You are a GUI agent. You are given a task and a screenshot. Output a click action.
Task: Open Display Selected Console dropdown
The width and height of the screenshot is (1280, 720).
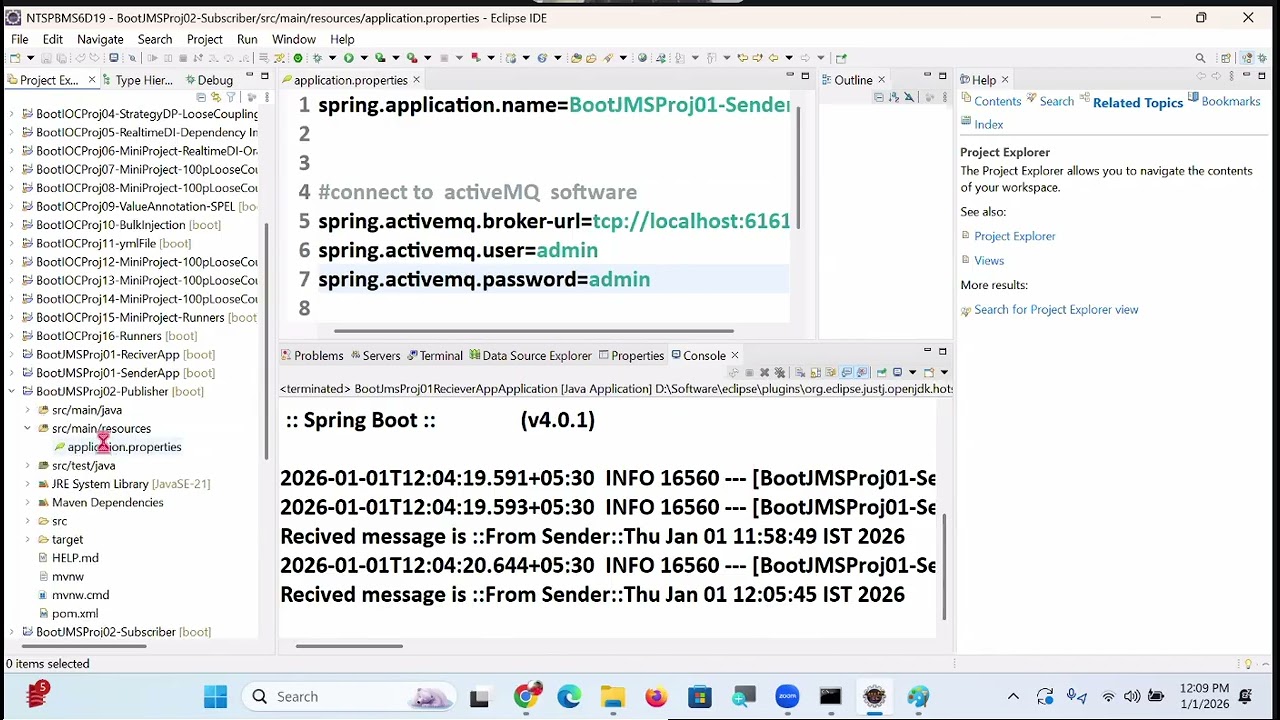(912, 372)
